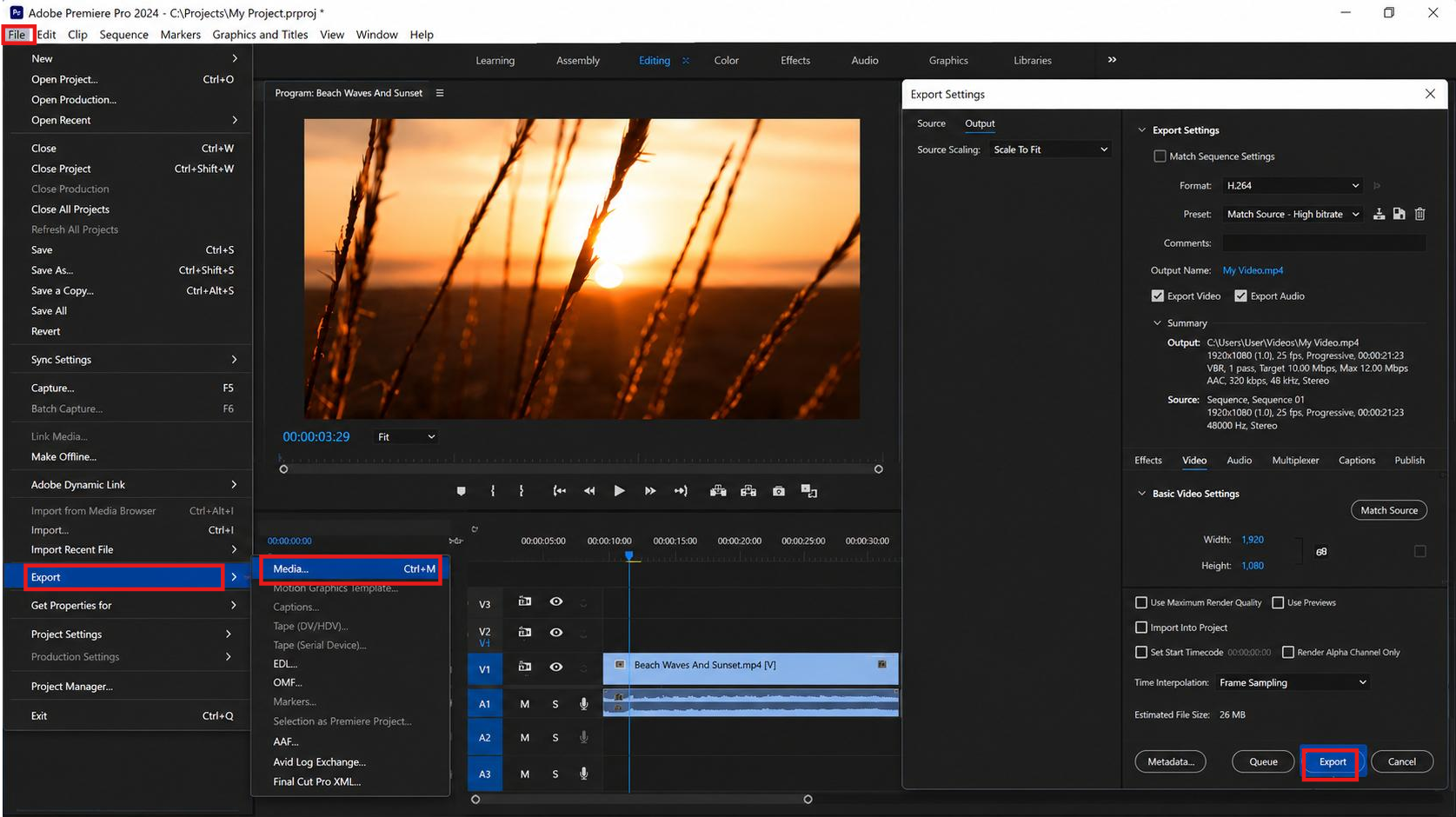
Task: Collapse the Basic Video Settings section
Action: pyautogui.click(x=1142, y=494)
